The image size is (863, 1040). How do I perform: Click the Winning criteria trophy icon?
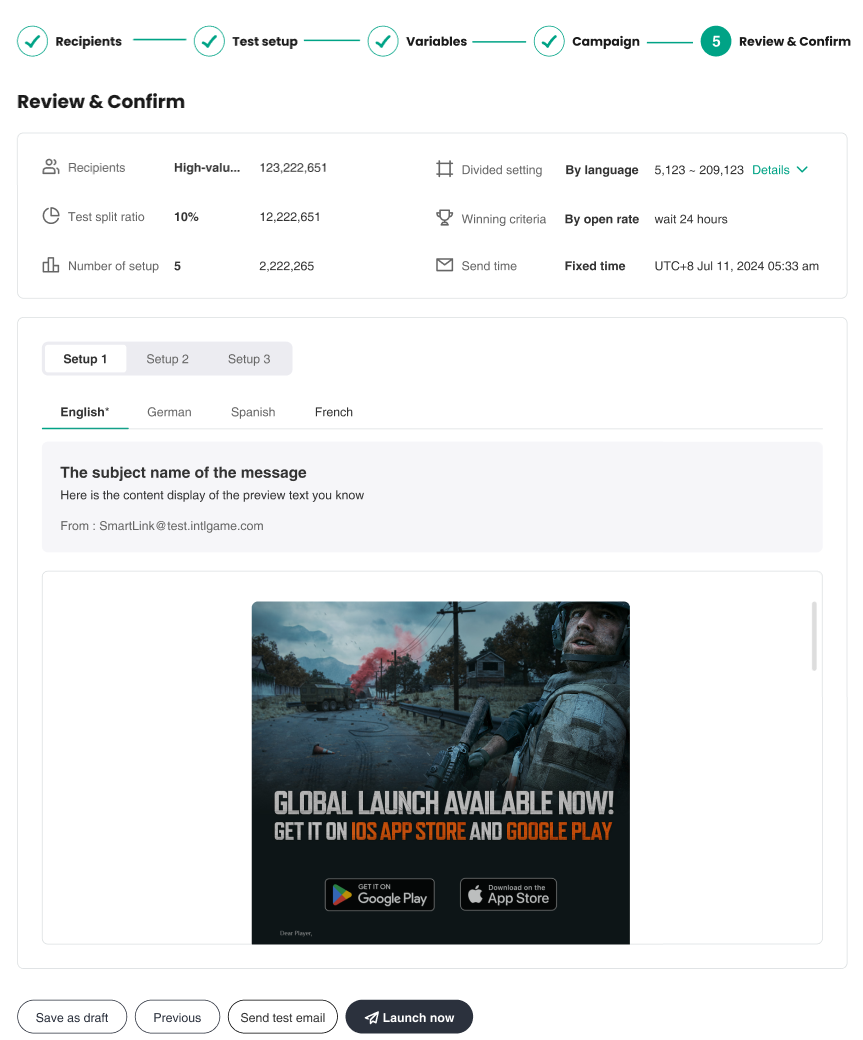[x=445, y=218]
